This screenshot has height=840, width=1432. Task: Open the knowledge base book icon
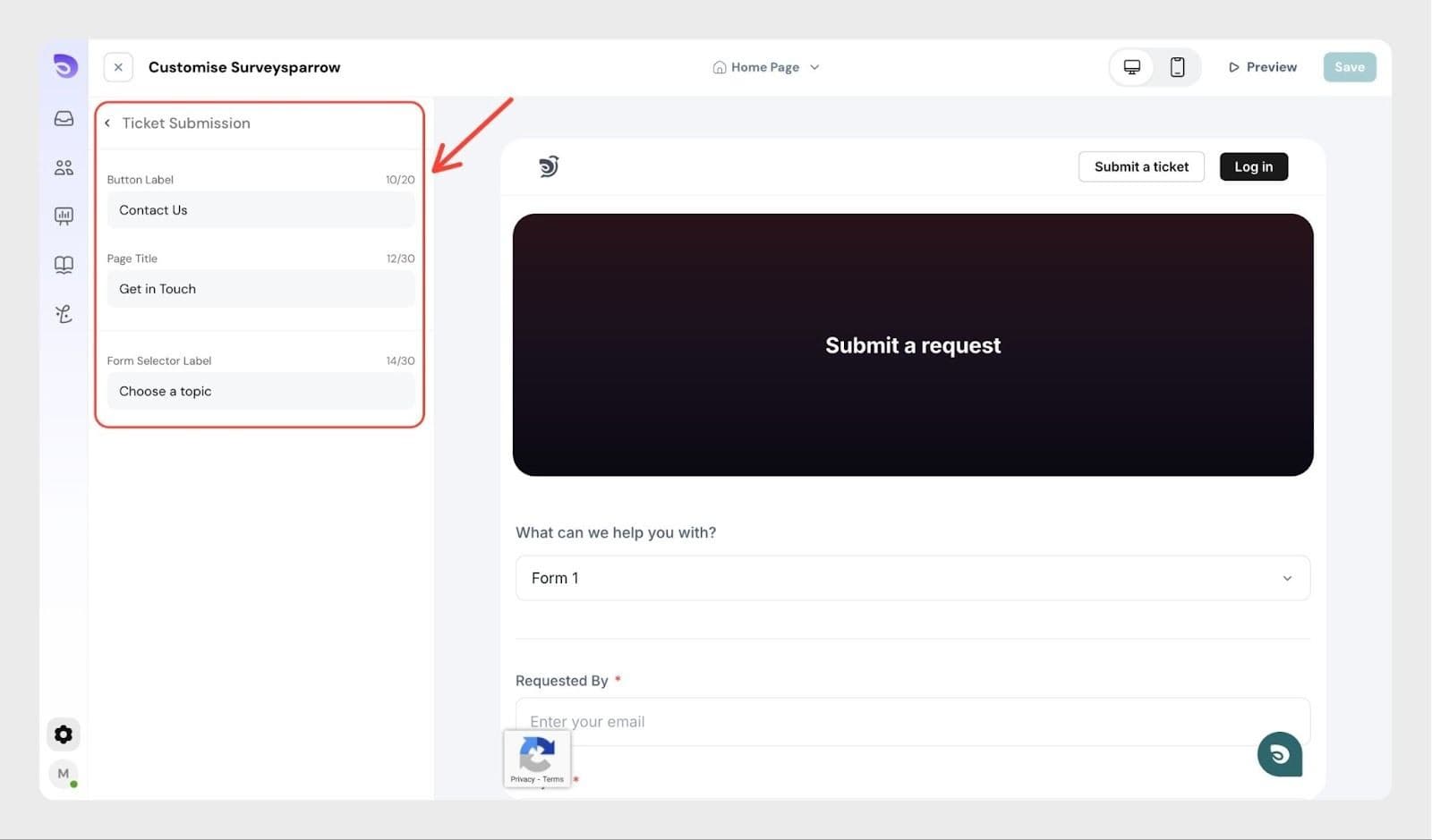[x=64, y=265]
